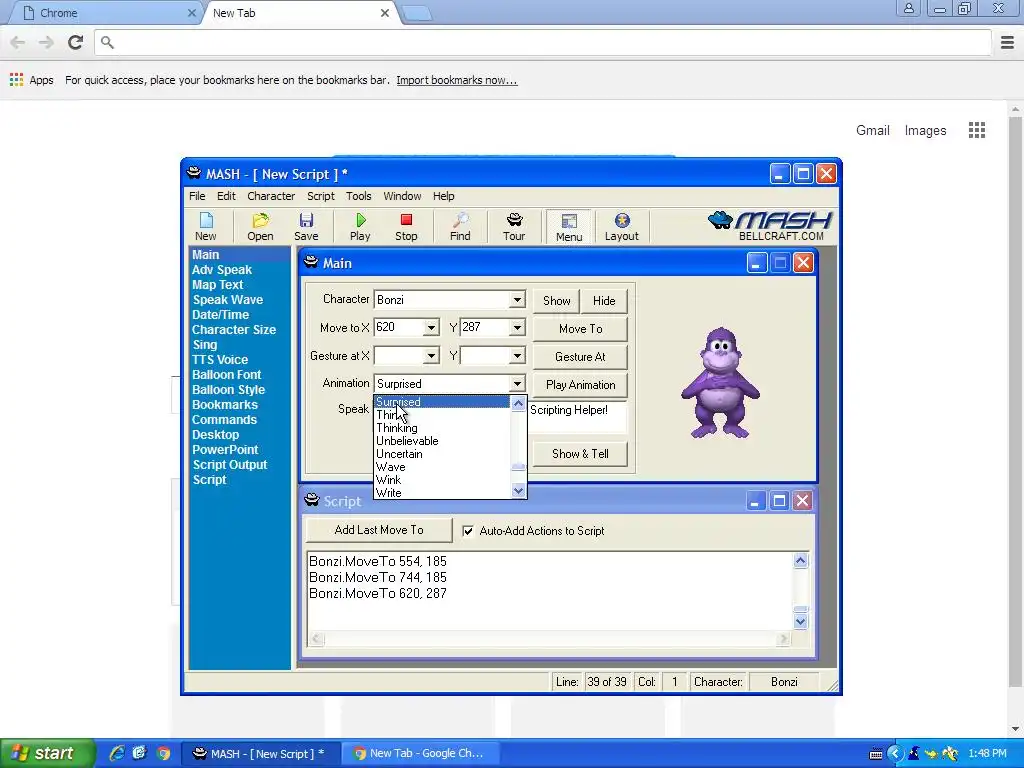Open the File menu
The height and width of the screenshot is (768, 1024).
pyautogui.click(x=197, y=196)
